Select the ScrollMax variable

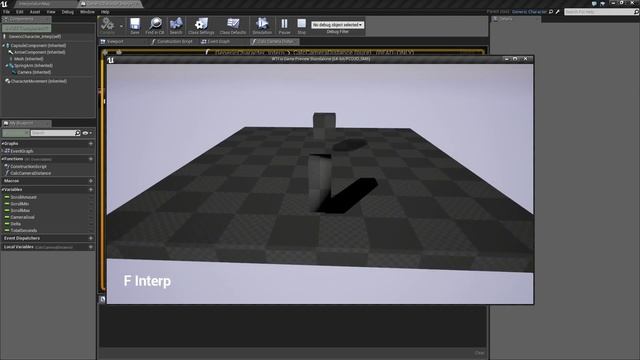click(x=20, y=211)
